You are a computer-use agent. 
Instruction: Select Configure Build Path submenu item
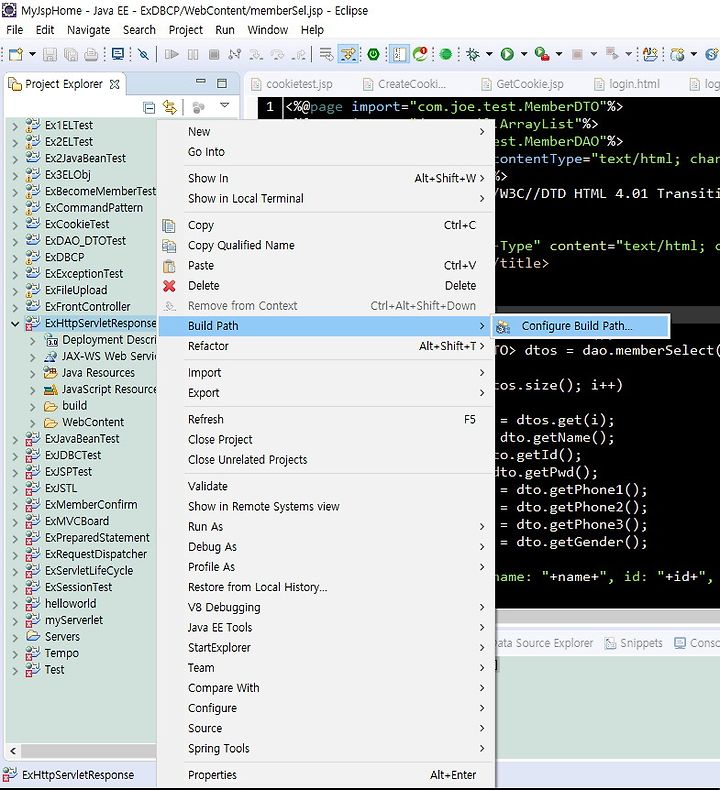(582, 326)
